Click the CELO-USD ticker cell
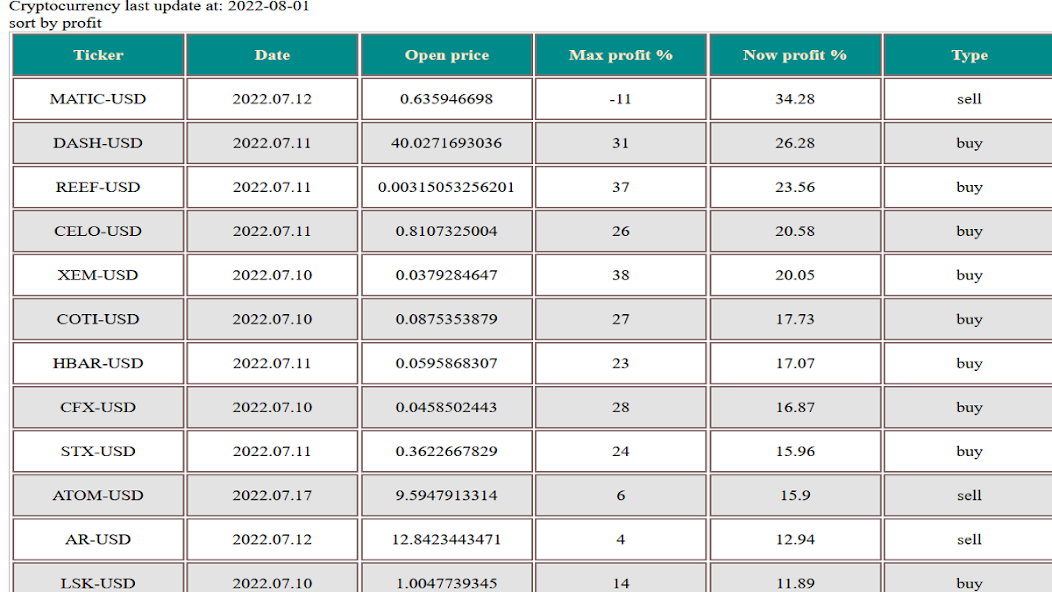Screen dimensions: 1052x592 98,231
